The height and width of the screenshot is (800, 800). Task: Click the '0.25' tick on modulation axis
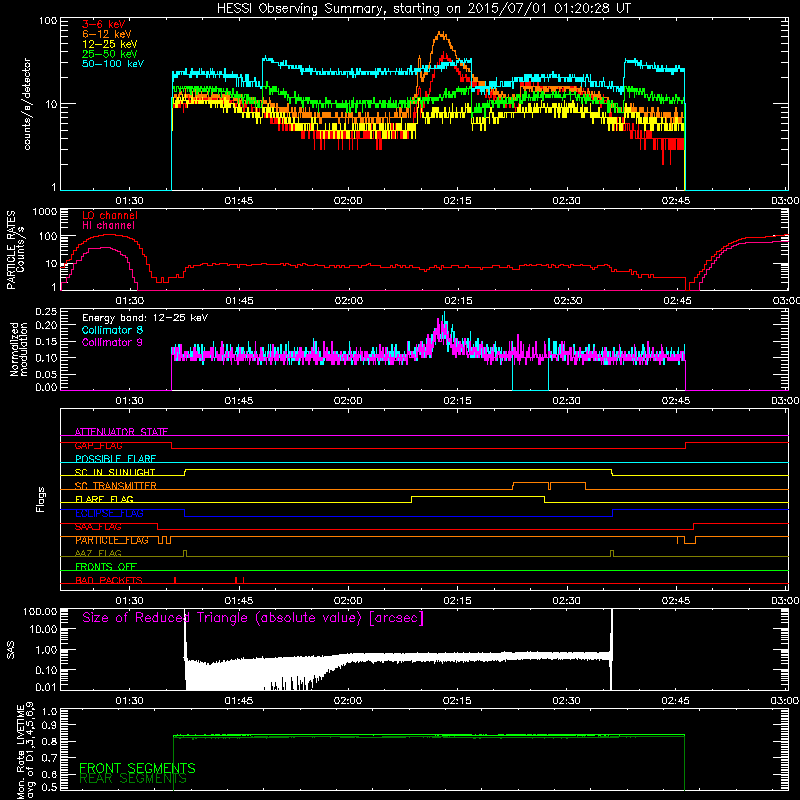[46, 312]
